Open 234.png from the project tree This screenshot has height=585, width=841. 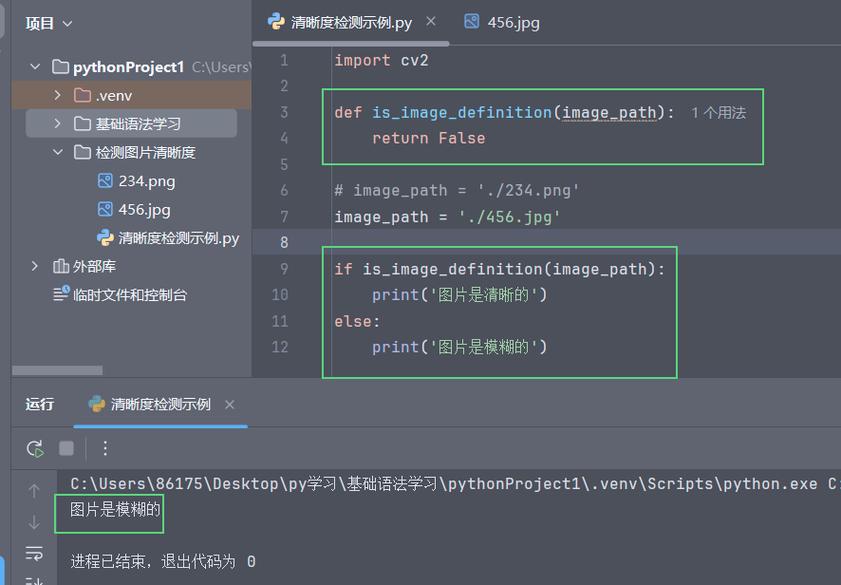click(x=147, y=181)
